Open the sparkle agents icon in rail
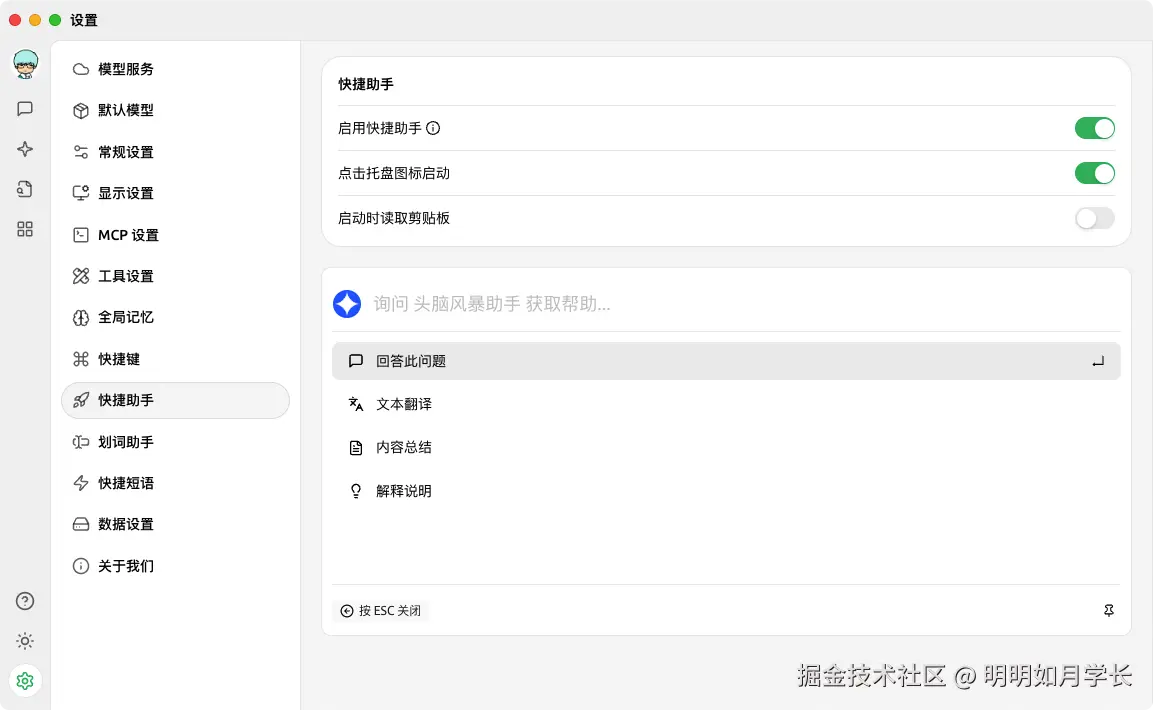This screenshot has height=710, width=1153. [25, 149]
